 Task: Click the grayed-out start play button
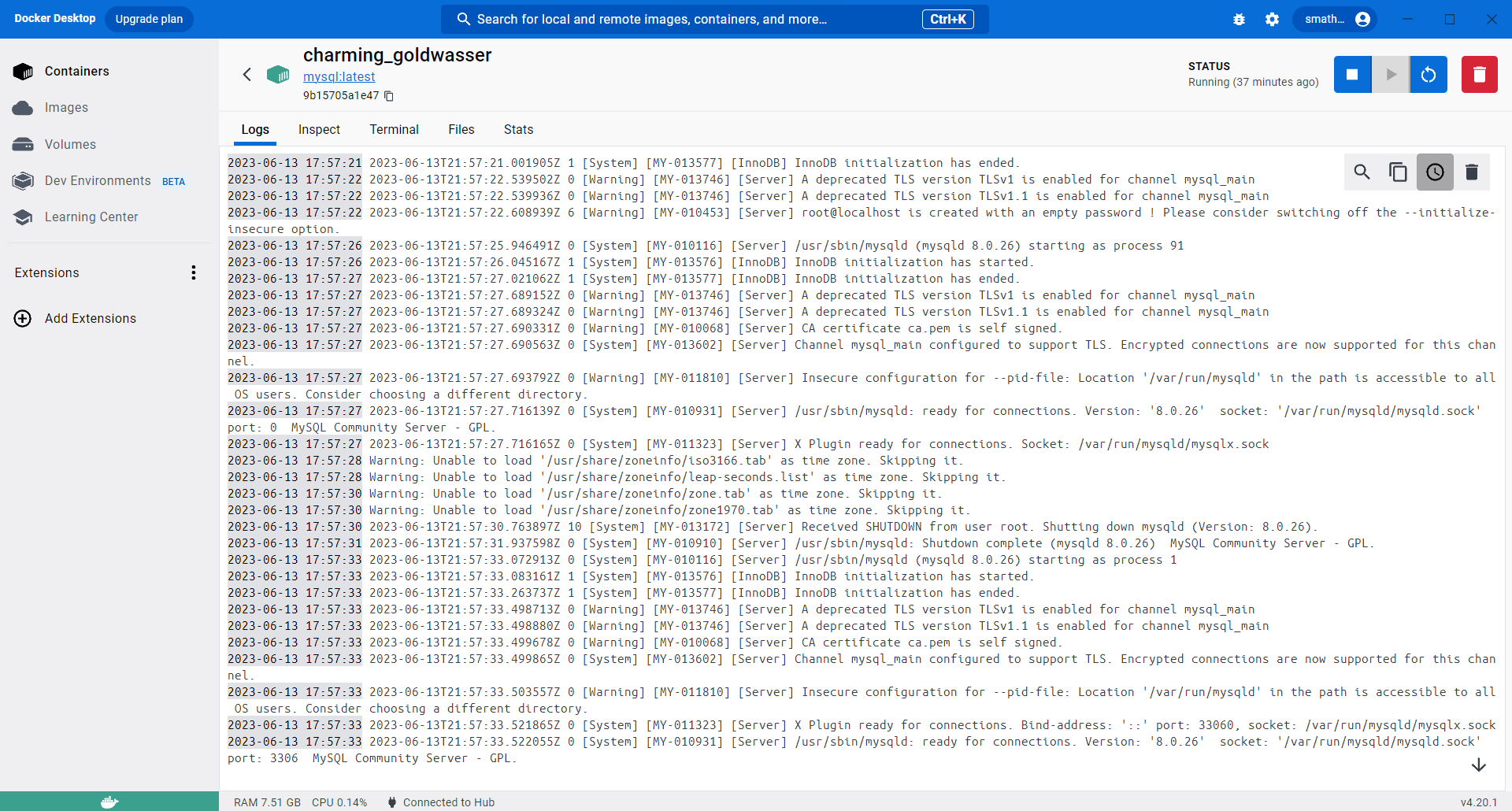click(1391, 74)
